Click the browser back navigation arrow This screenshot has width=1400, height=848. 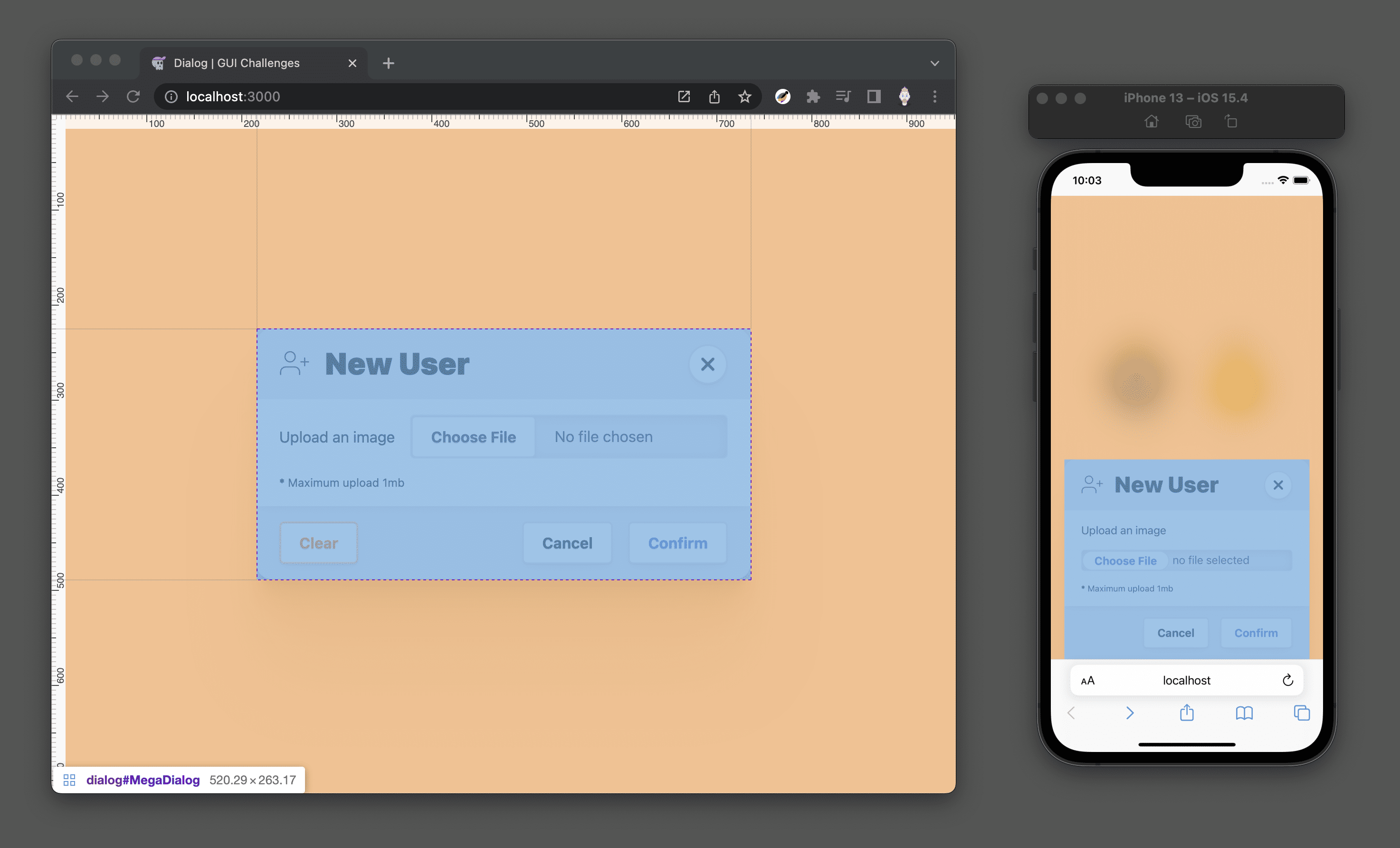pos(71,96)
